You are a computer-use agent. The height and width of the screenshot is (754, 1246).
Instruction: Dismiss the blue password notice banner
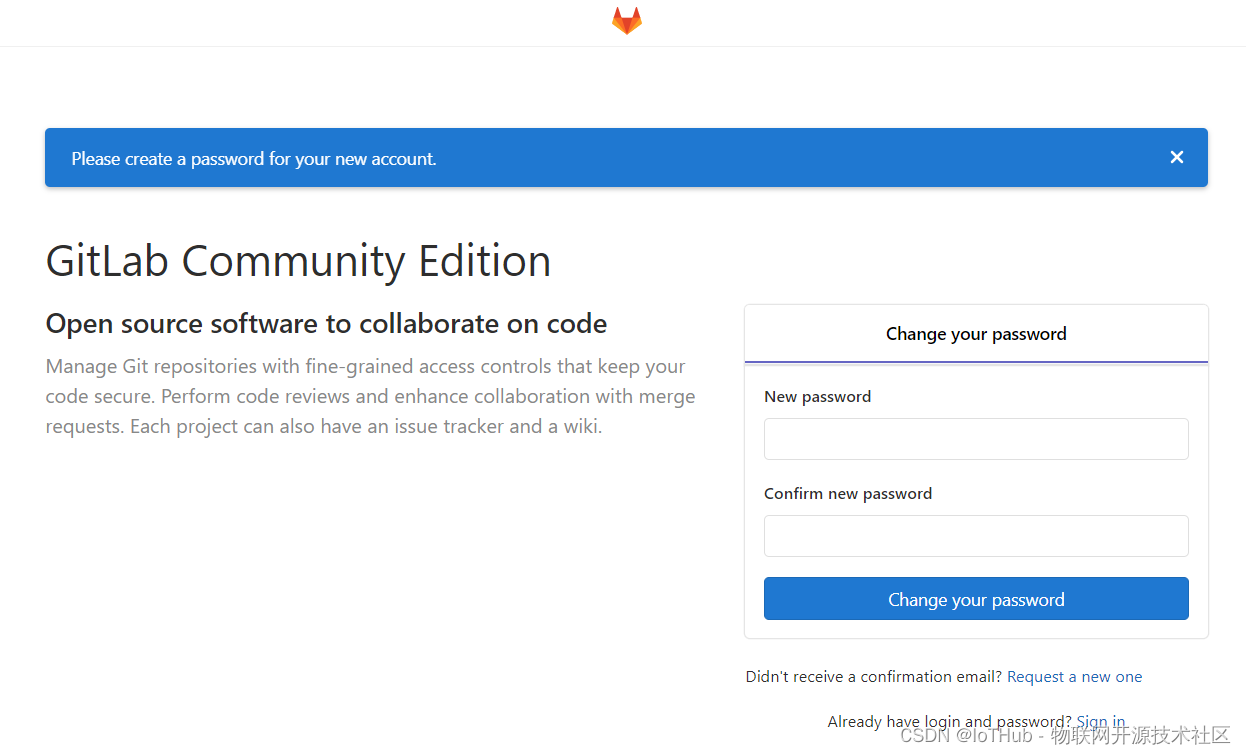tap(1177, 157)
